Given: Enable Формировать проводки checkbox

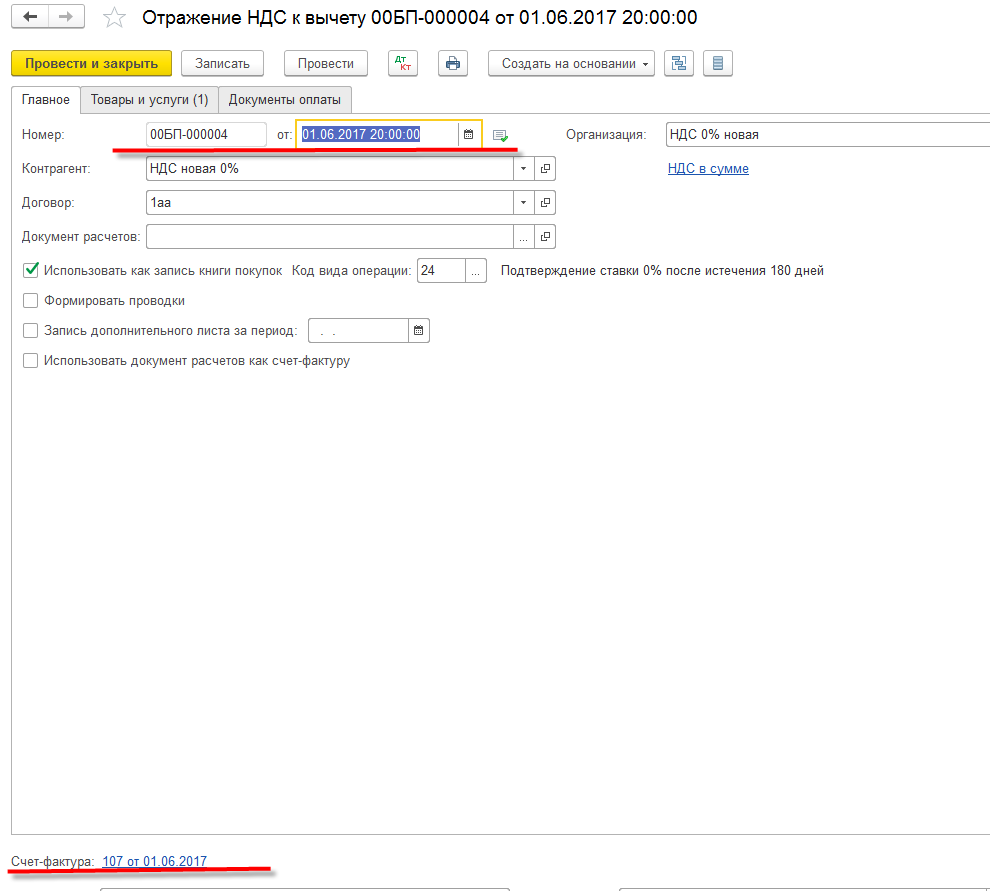Looking at the screenshot, I should pos(31,301).
